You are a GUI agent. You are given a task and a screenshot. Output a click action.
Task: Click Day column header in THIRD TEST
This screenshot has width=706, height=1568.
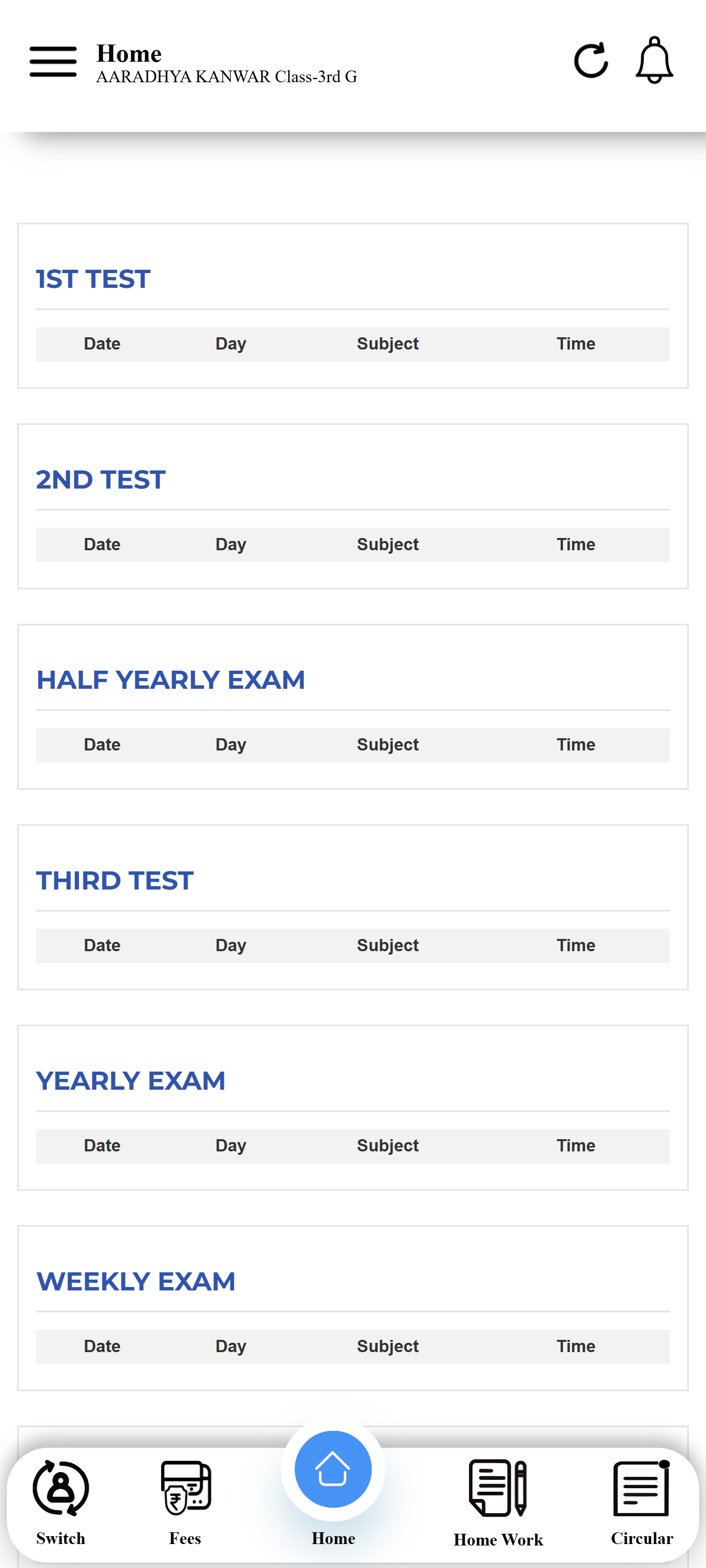[231, 945]
